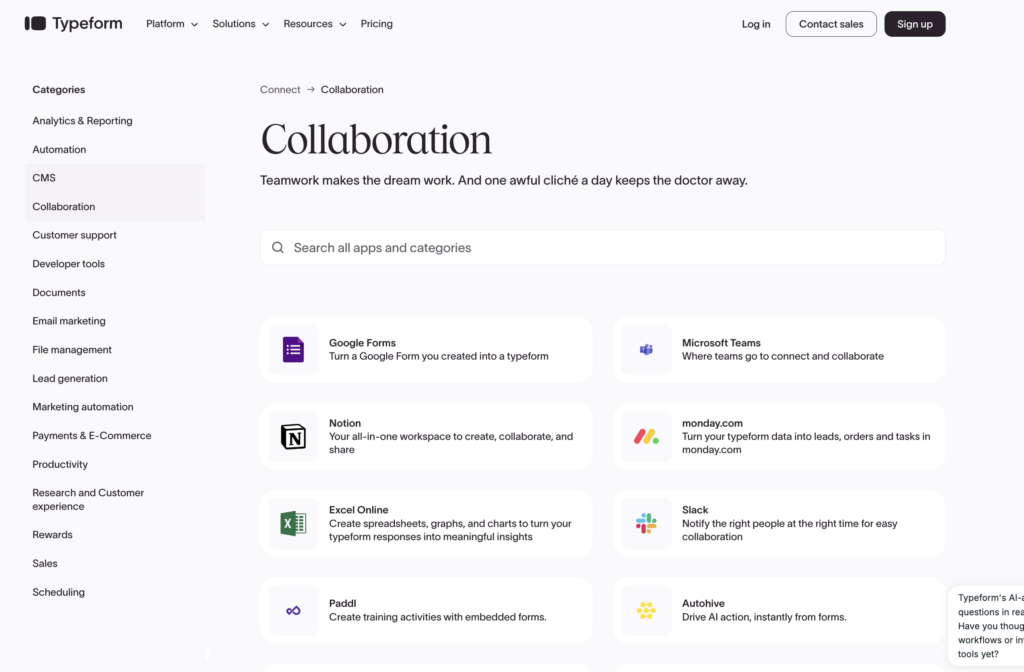Click the Collaboration breadcrumb text
The height and width of the screenshot is (672, 1024).
[x=352, y=89]
